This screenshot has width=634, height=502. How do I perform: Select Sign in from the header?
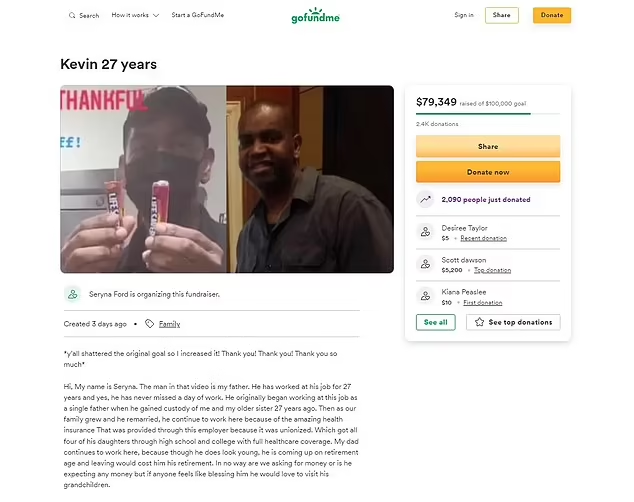(x=464, y=15)
